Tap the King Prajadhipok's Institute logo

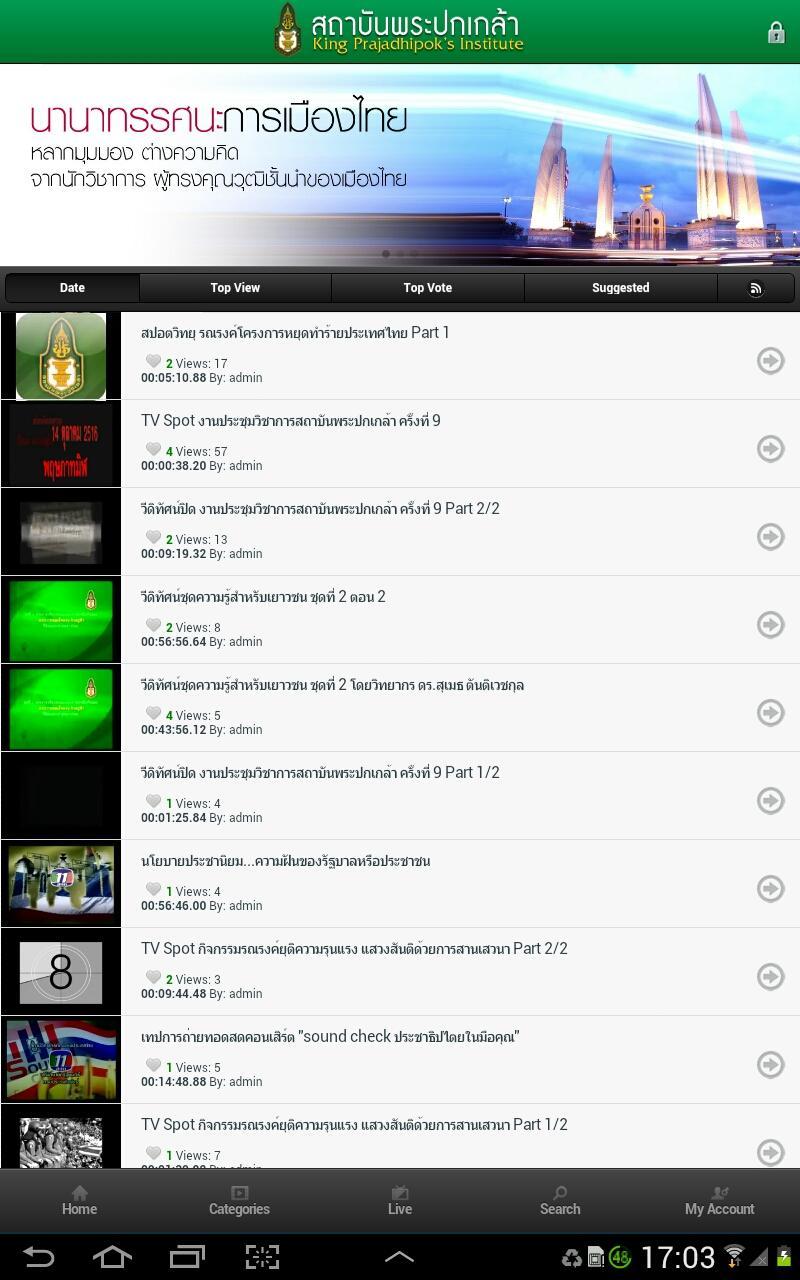pos(400,30)
